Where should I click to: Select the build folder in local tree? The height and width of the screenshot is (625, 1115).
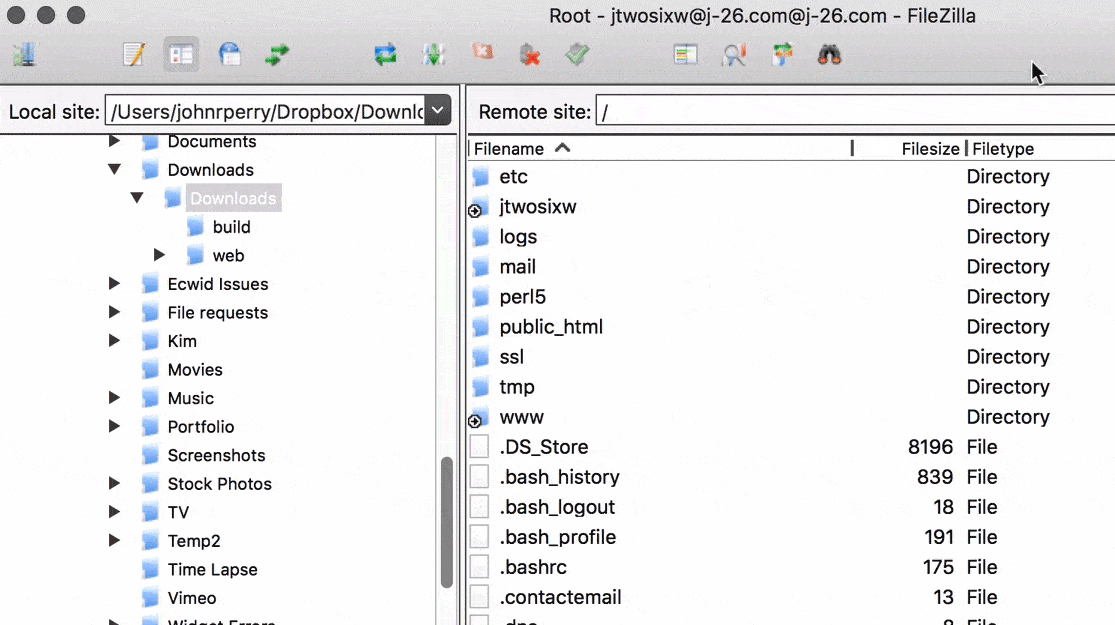pyautogui.click(x=231, y=227)
